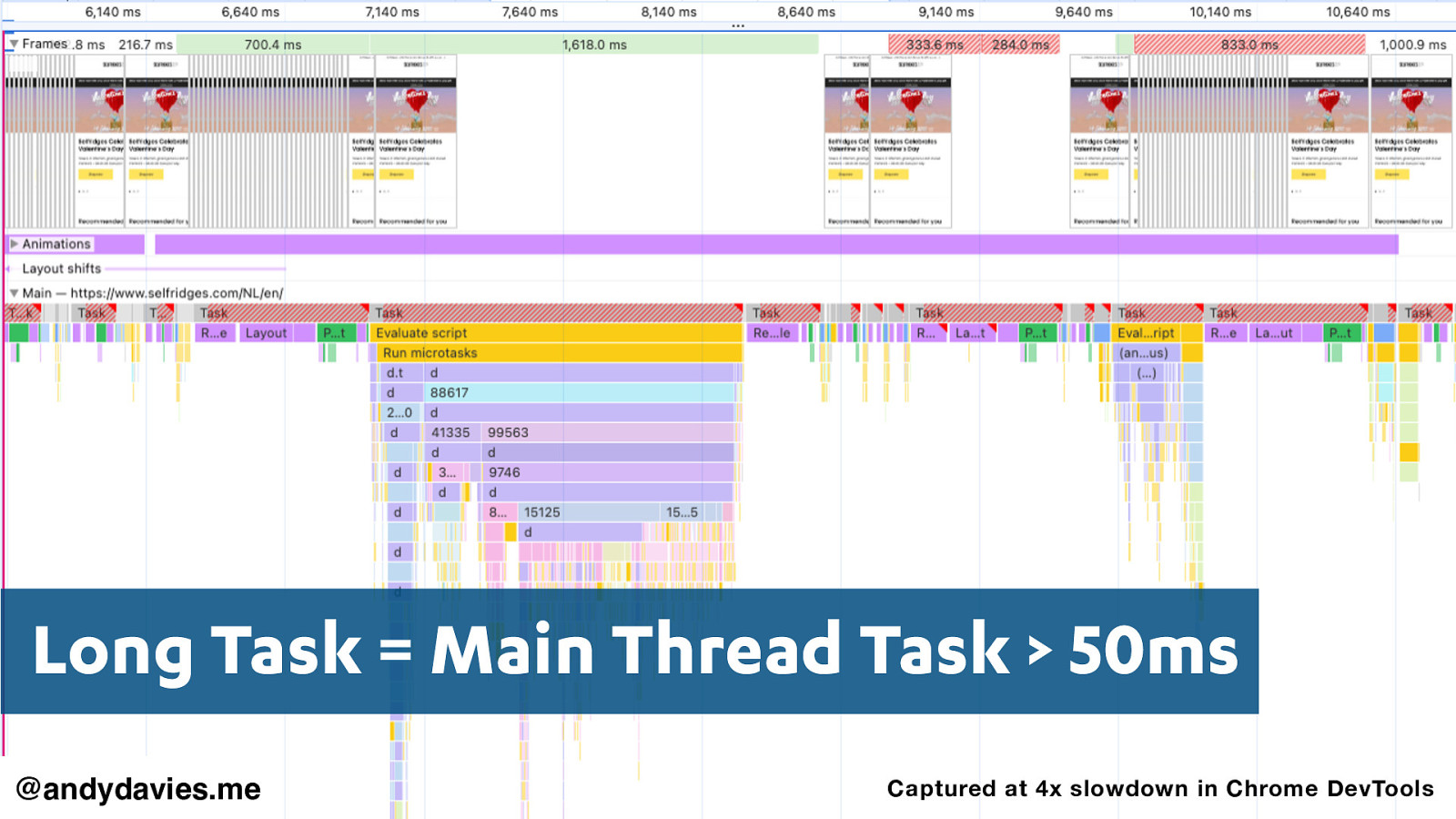Select the 88617 function block
Viewport: 1456px width, 819px height.
(579, 393)
